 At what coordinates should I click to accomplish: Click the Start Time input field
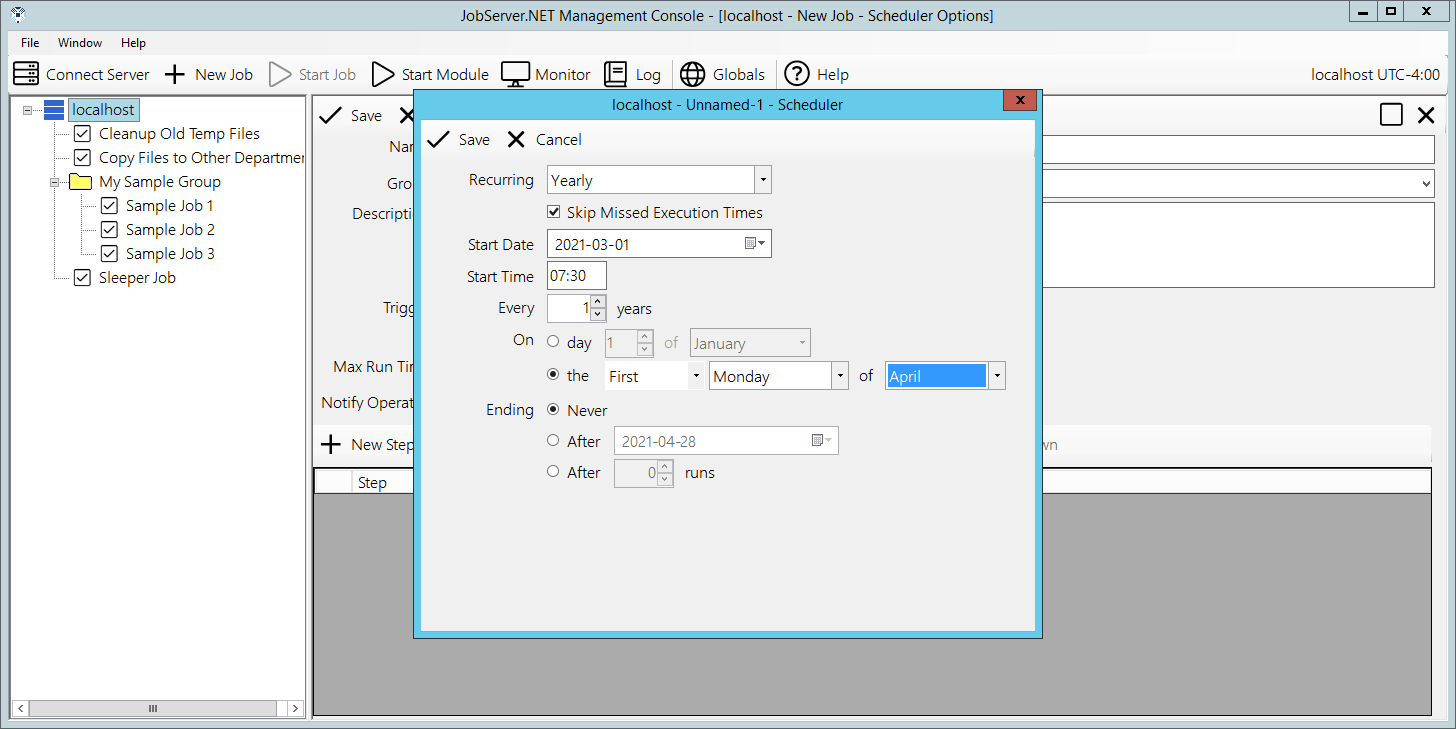[577, 276]
